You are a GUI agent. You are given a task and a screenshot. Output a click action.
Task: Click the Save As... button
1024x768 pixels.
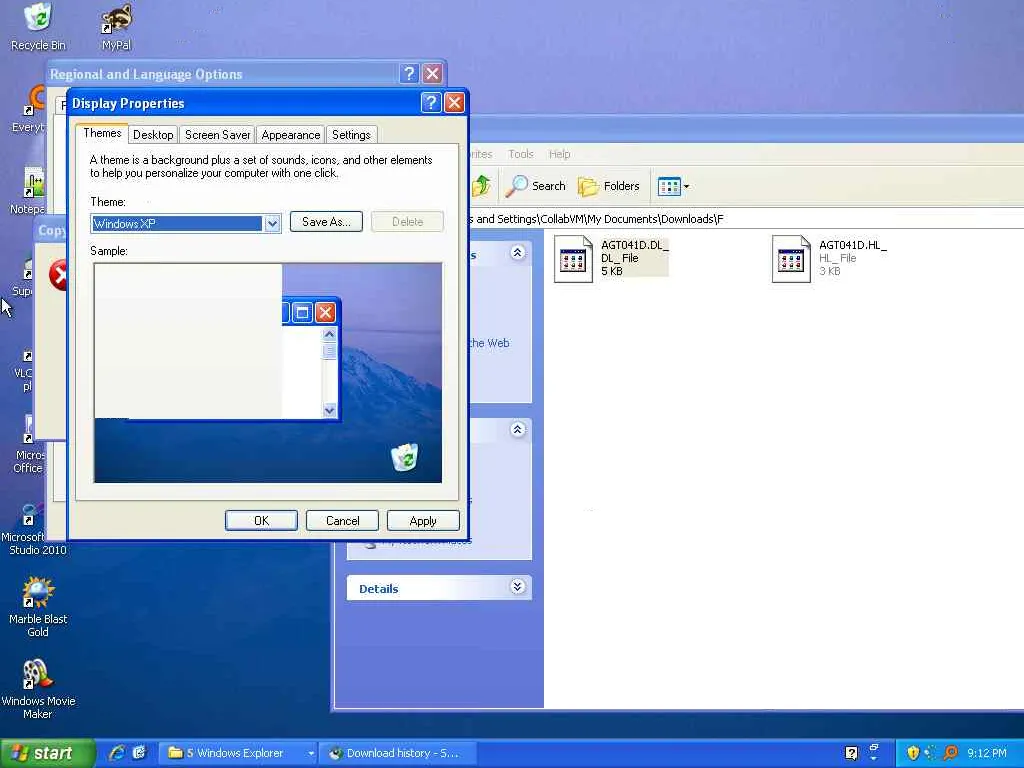pos(326,222)
